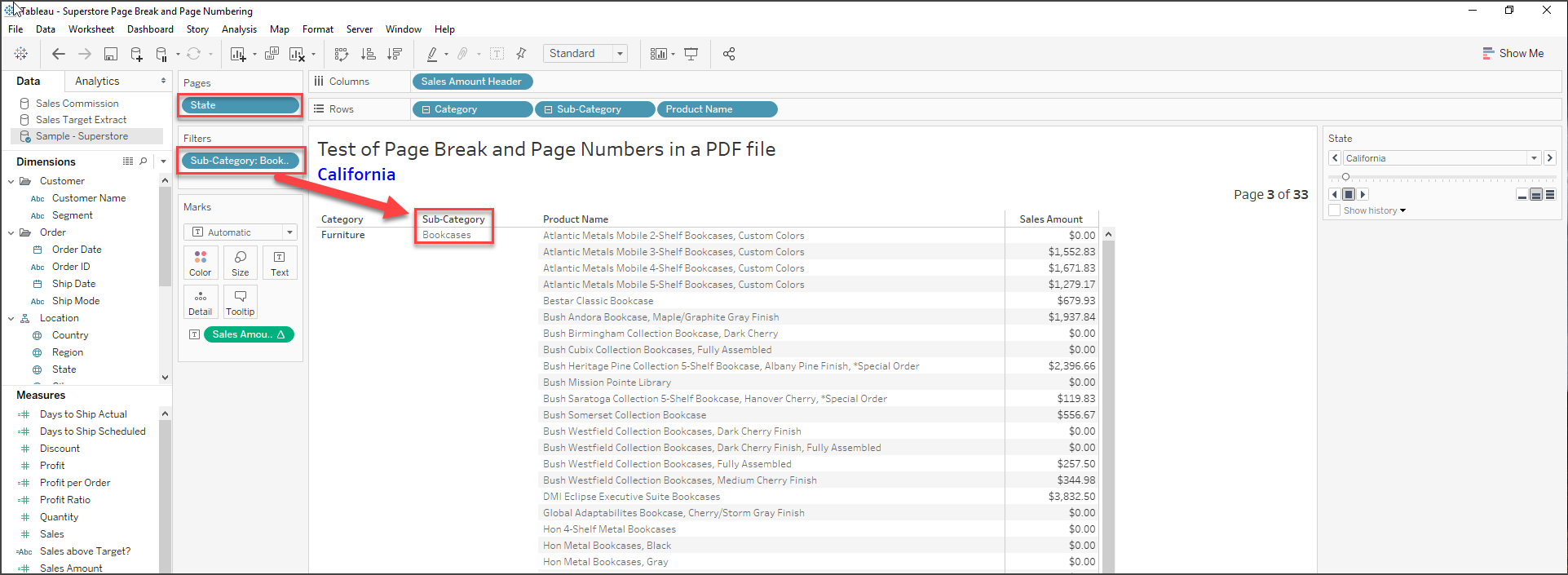
Task: Collapse the Customer folder
Action: tap(11, 181)
